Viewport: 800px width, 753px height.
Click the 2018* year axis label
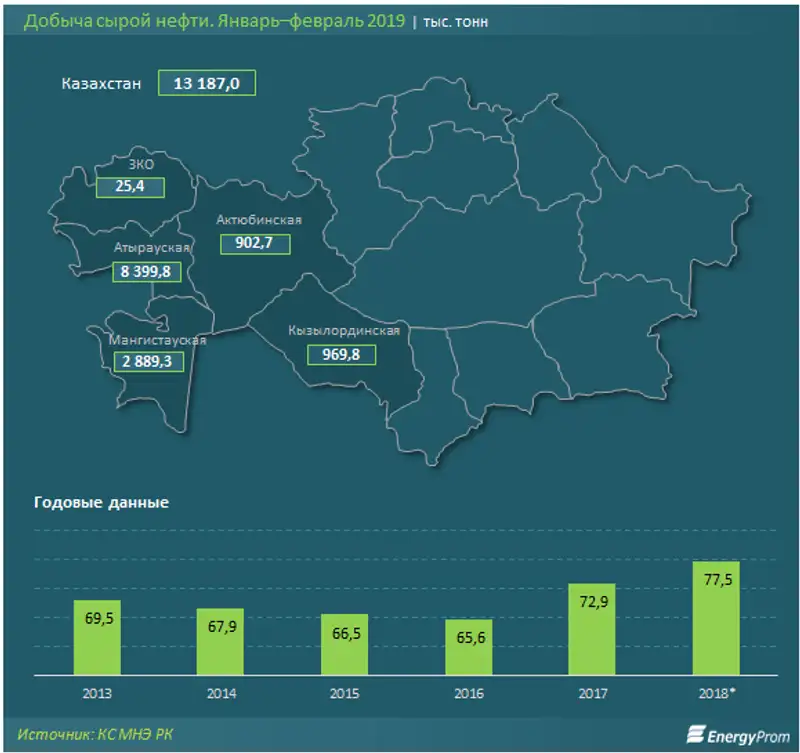click(716, 693)
